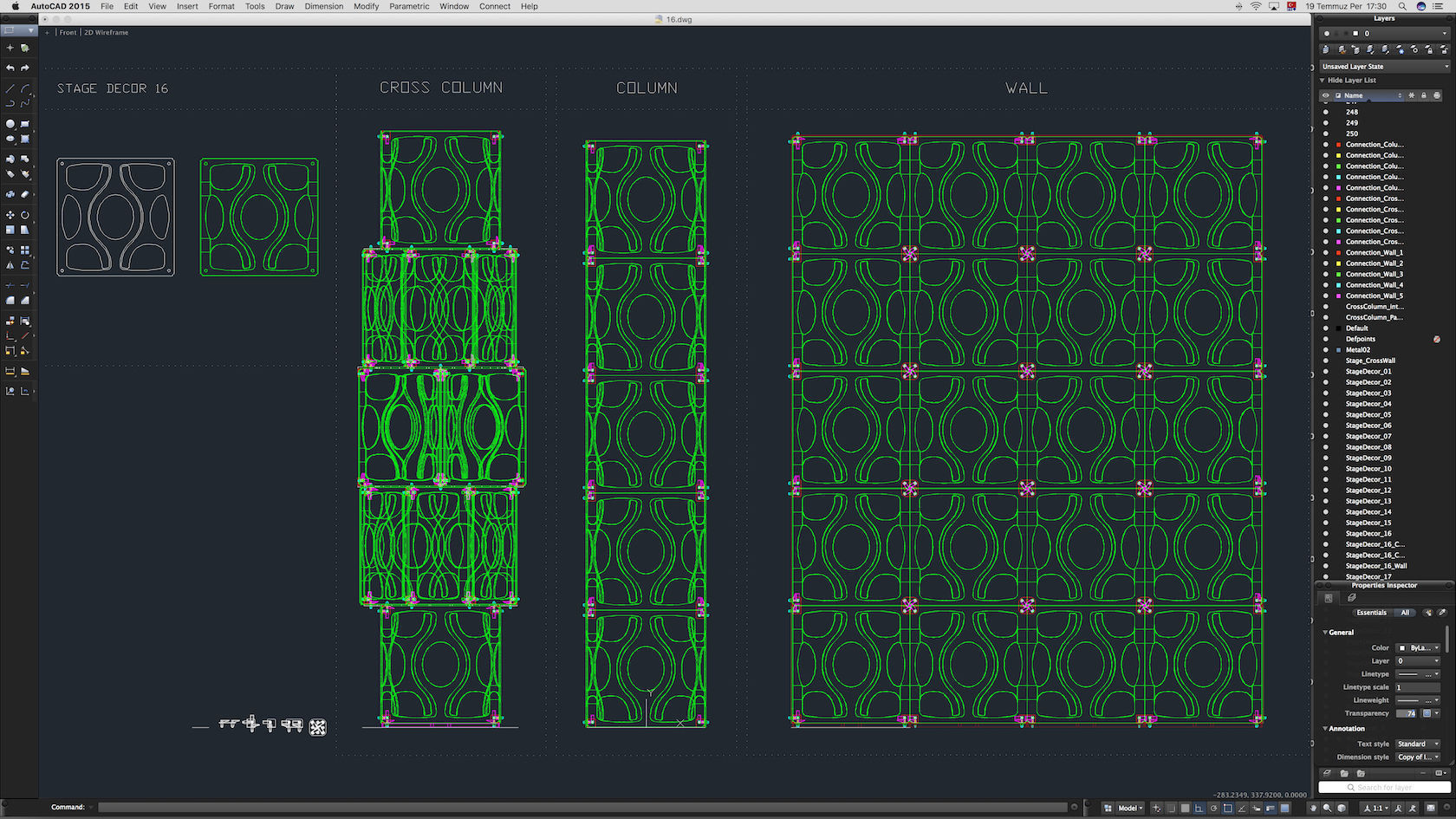Click the layer lock icon in Layers toolbar
This screenshot has width=1456, height=819.
point(1430,50)
